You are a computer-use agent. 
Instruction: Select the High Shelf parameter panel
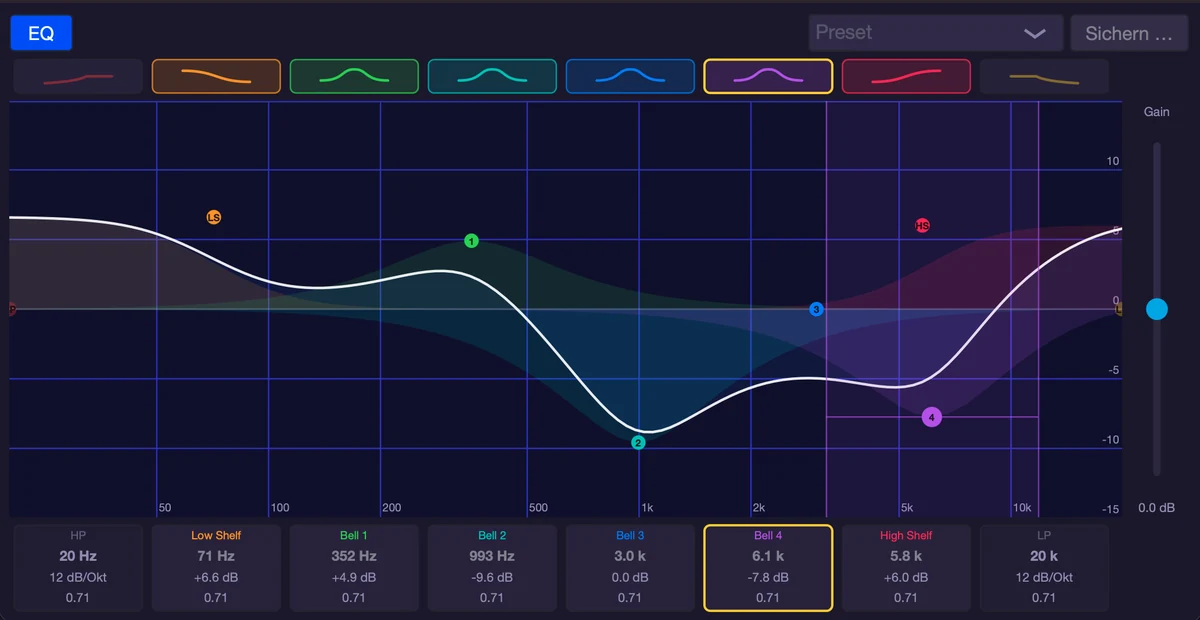(x=906, y=567)
